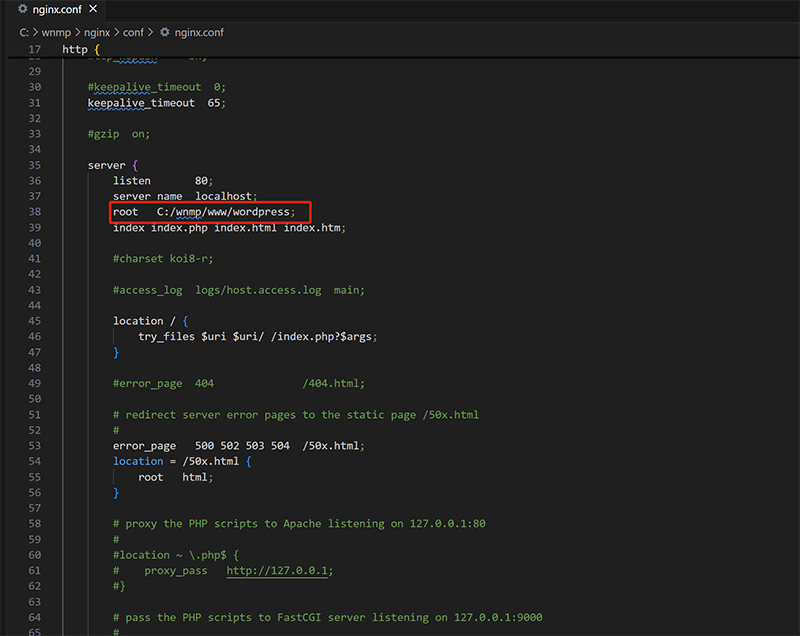
Task: Click line number 54 in gutter
Action: click(x=34, y=461)
